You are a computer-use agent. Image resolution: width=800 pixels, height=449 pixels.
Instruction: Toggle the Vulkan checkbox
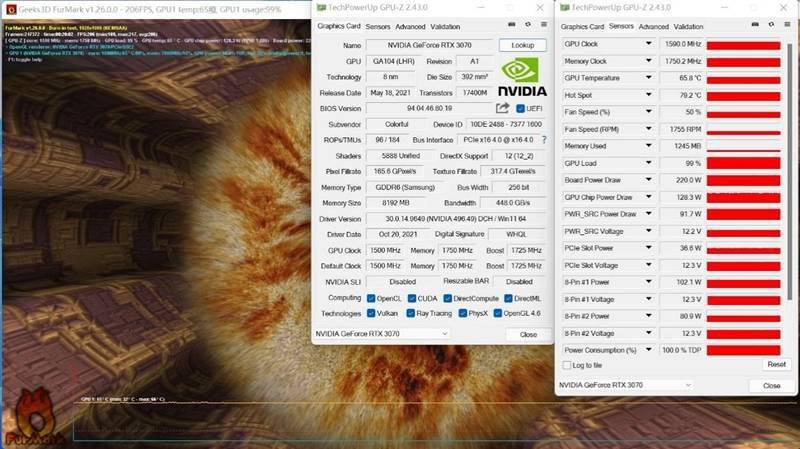[x=371, y=313]
